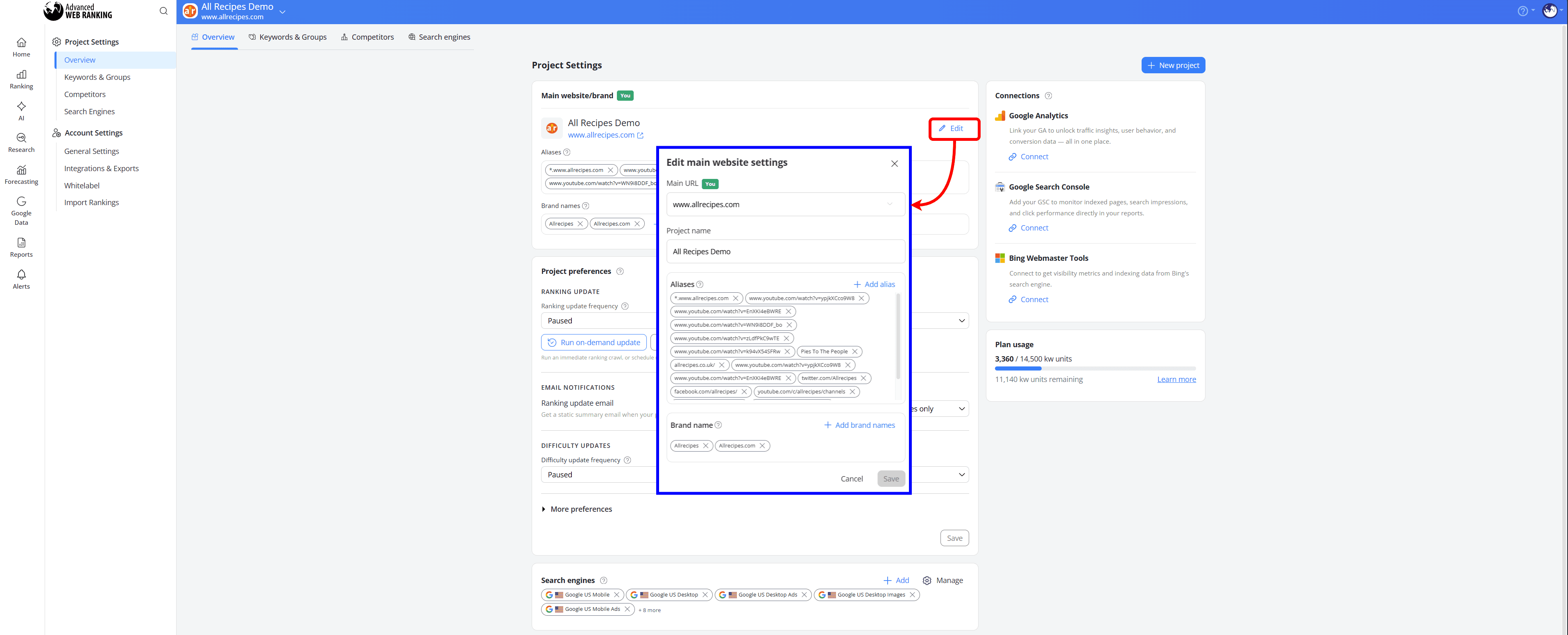Remove the k94vX54SFRw YouTube alias
1568x635 pixels.
(787, 352)
